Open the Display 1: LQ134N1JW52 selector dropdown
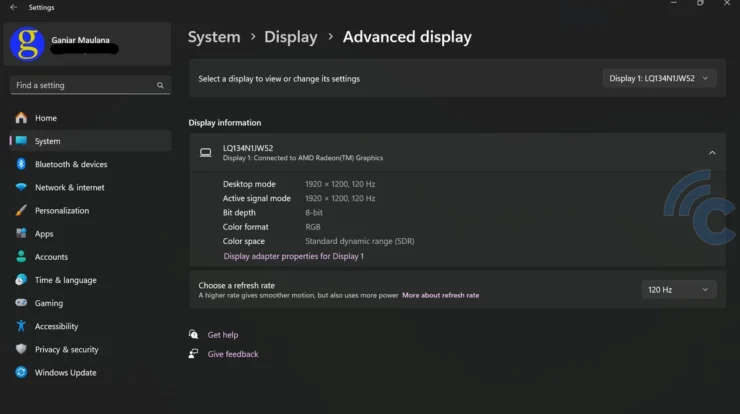Viewport: 740px width, 414px height. 659,78
